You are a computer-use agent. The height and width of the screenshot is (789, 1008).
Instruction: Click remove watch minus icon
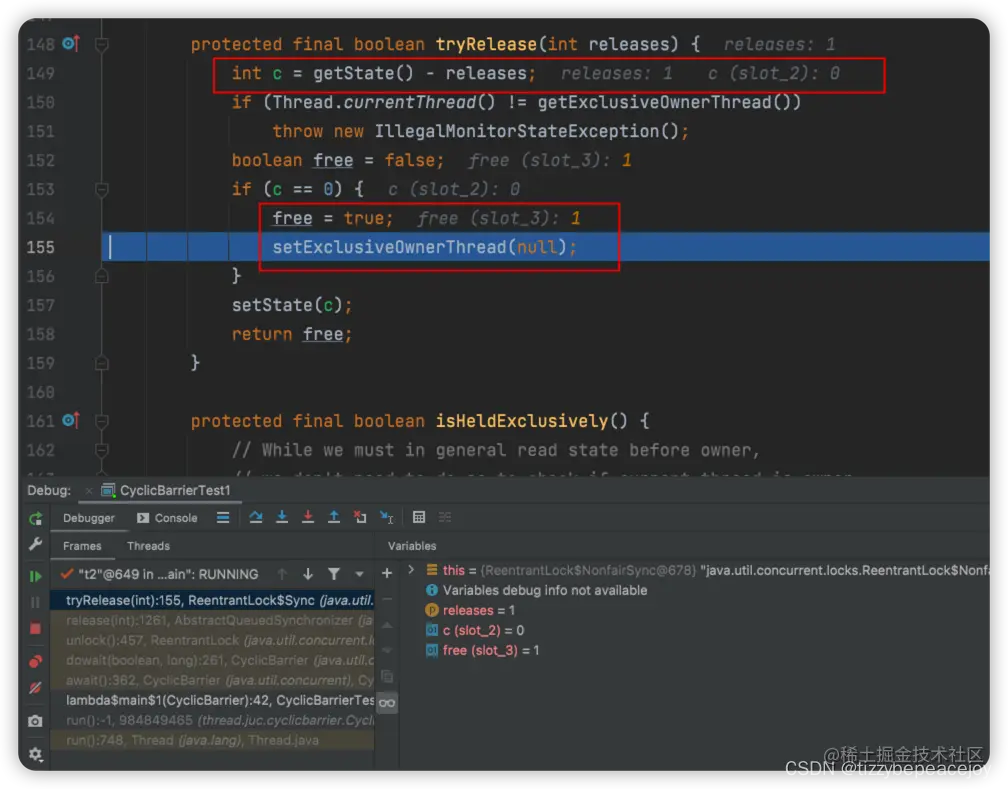[387, 599]
